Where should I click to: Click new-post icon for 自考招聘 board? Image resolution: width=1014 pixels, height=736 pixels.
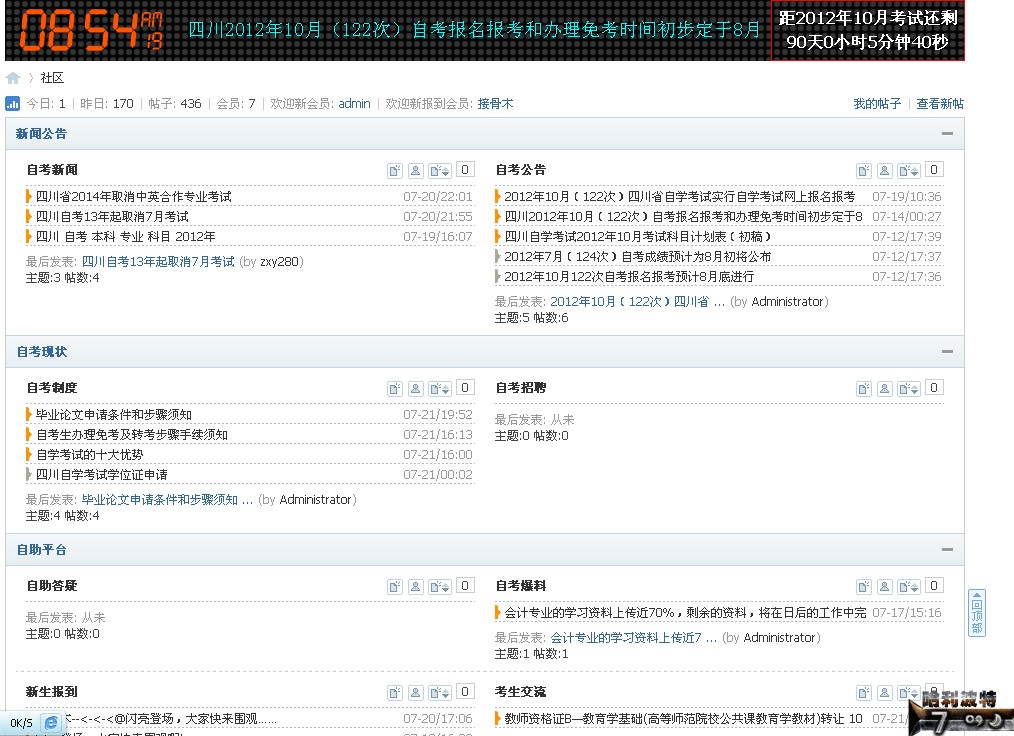[863, 389]
